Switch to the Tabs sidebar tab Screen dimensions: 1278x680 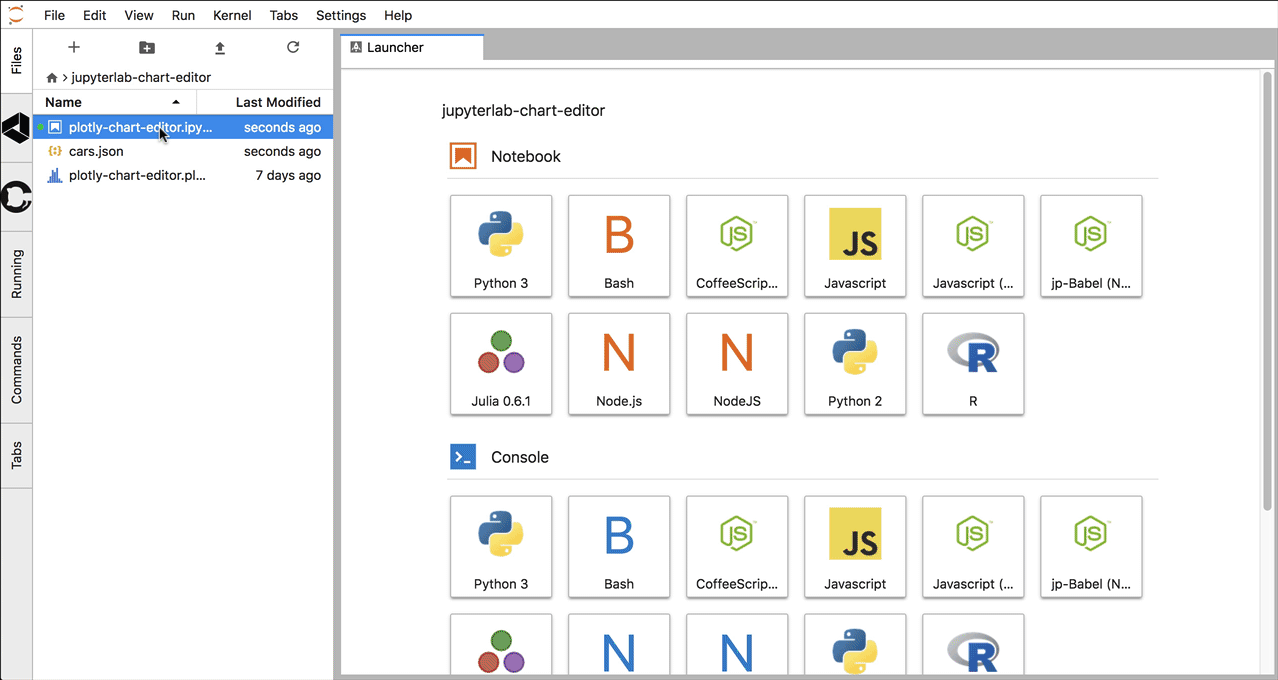[16, 457]
